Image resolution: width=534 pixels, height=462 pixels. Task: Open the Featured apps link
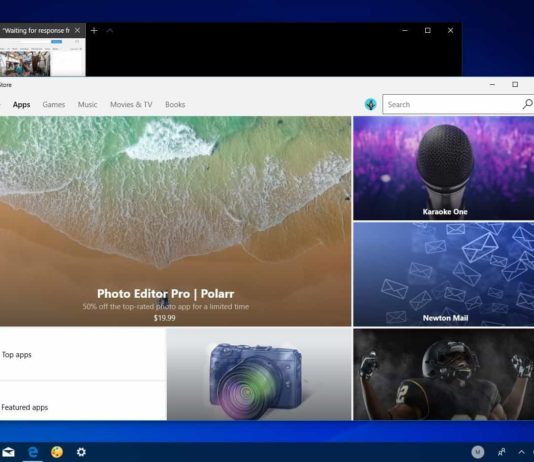(25, 407)
